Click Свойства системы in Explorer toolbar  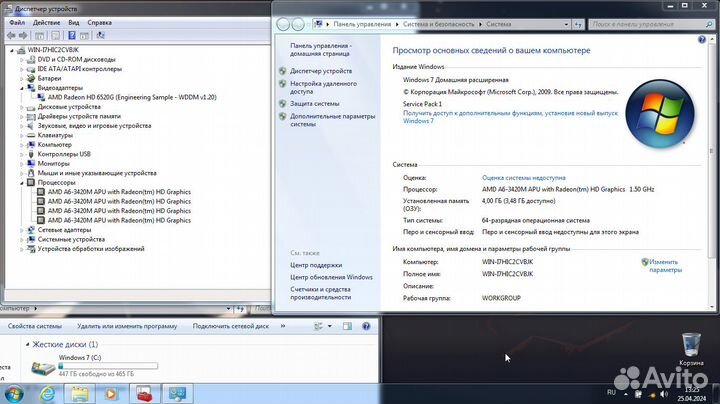coord(34,326)
